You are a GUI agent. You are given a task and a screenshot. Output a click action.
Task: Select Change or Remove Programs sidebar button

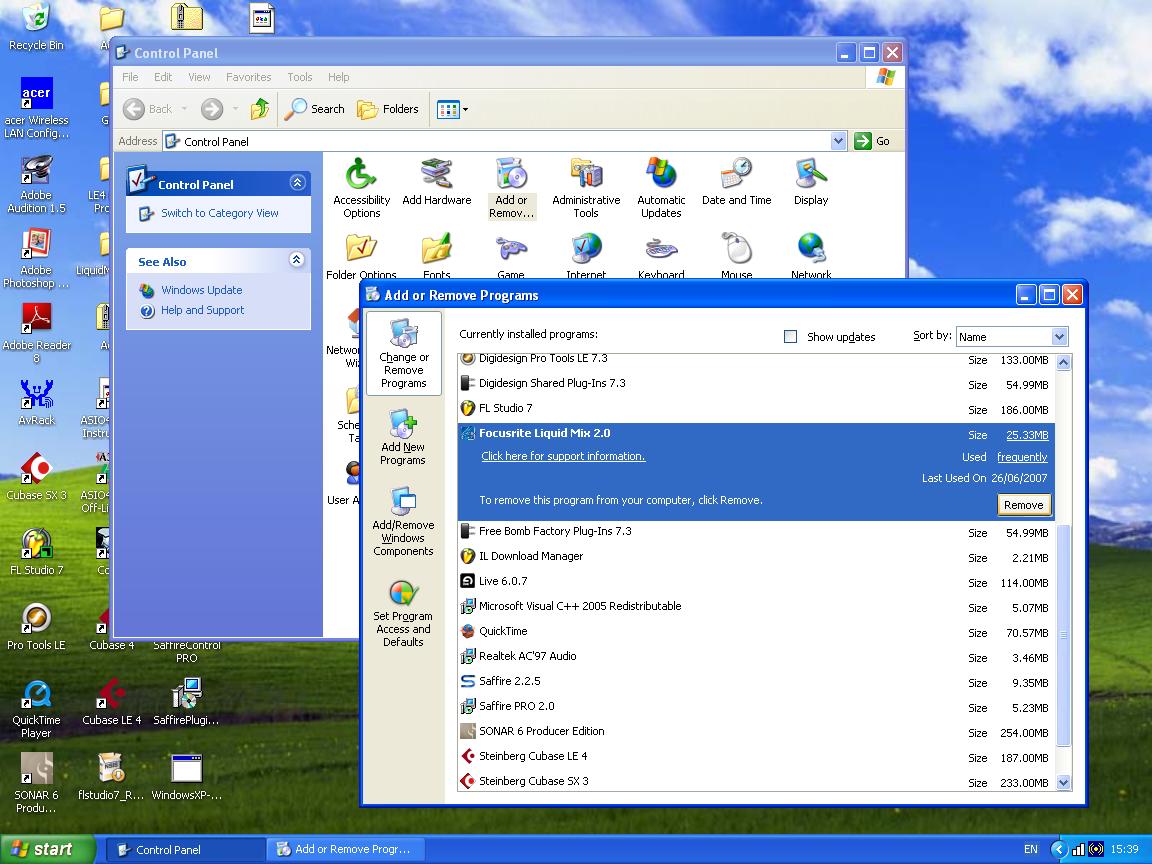(403, 353)
